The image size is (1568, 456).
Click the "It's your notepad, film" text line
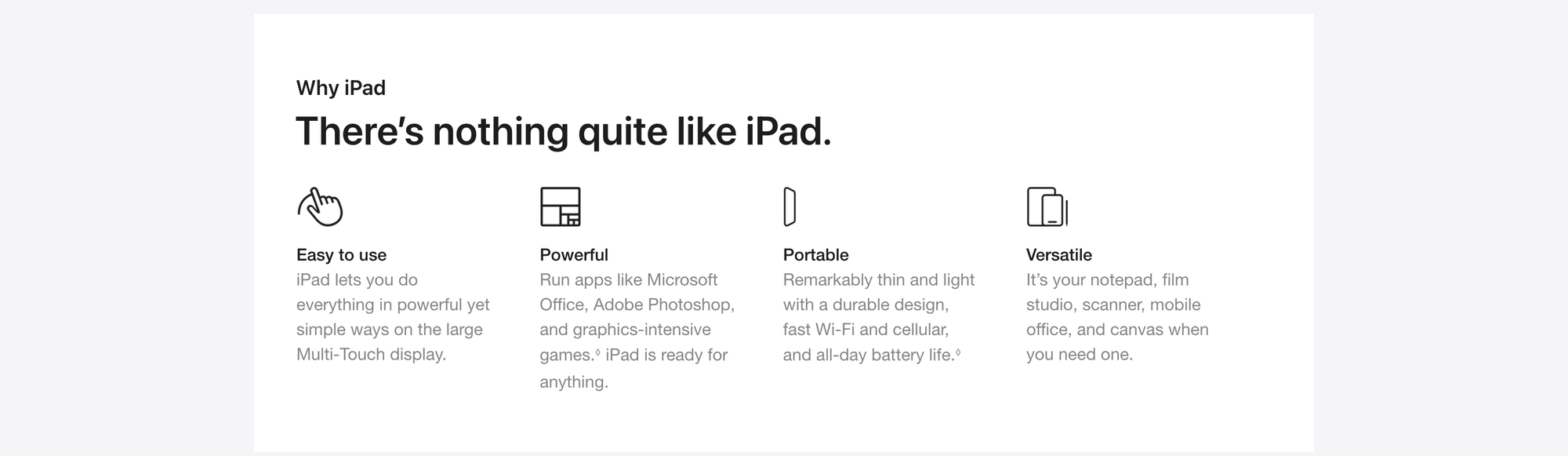coord(1107,280)
